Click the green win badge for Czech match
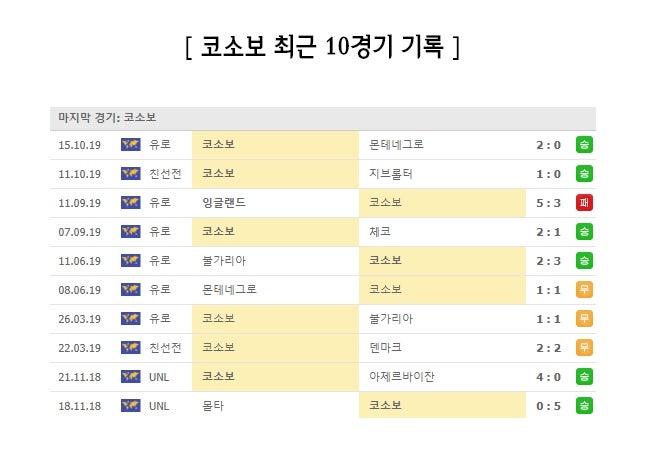Image resolution: width=653 pixels, height=468 pixels. coord(584,232)
